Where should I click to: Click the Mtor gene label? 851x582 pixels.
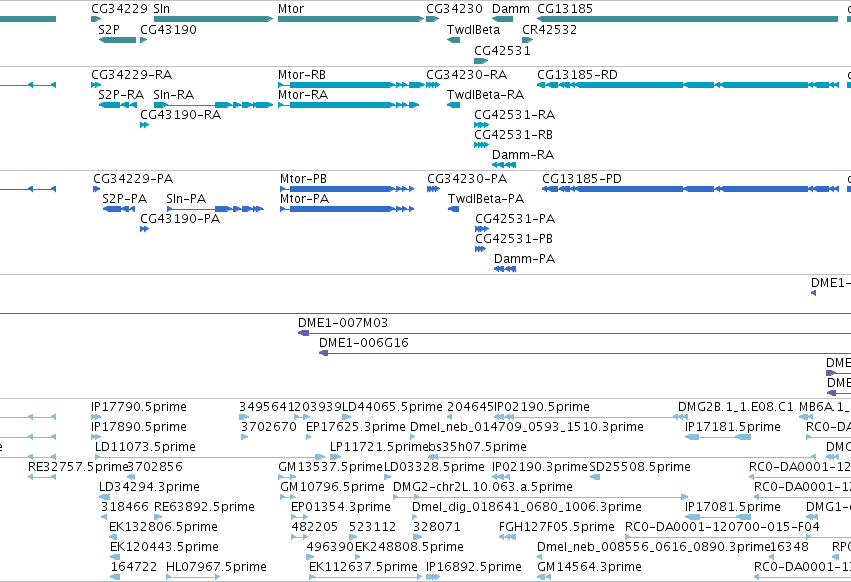point(291,9)
